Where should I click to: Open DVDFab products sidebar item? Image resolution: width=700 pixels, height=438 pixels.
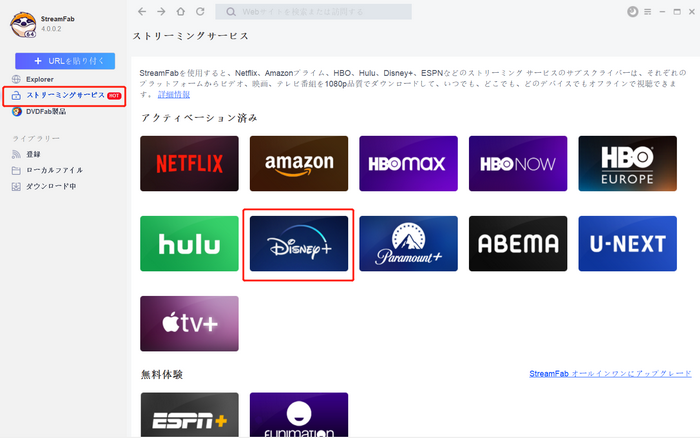[x=46, y=112]
